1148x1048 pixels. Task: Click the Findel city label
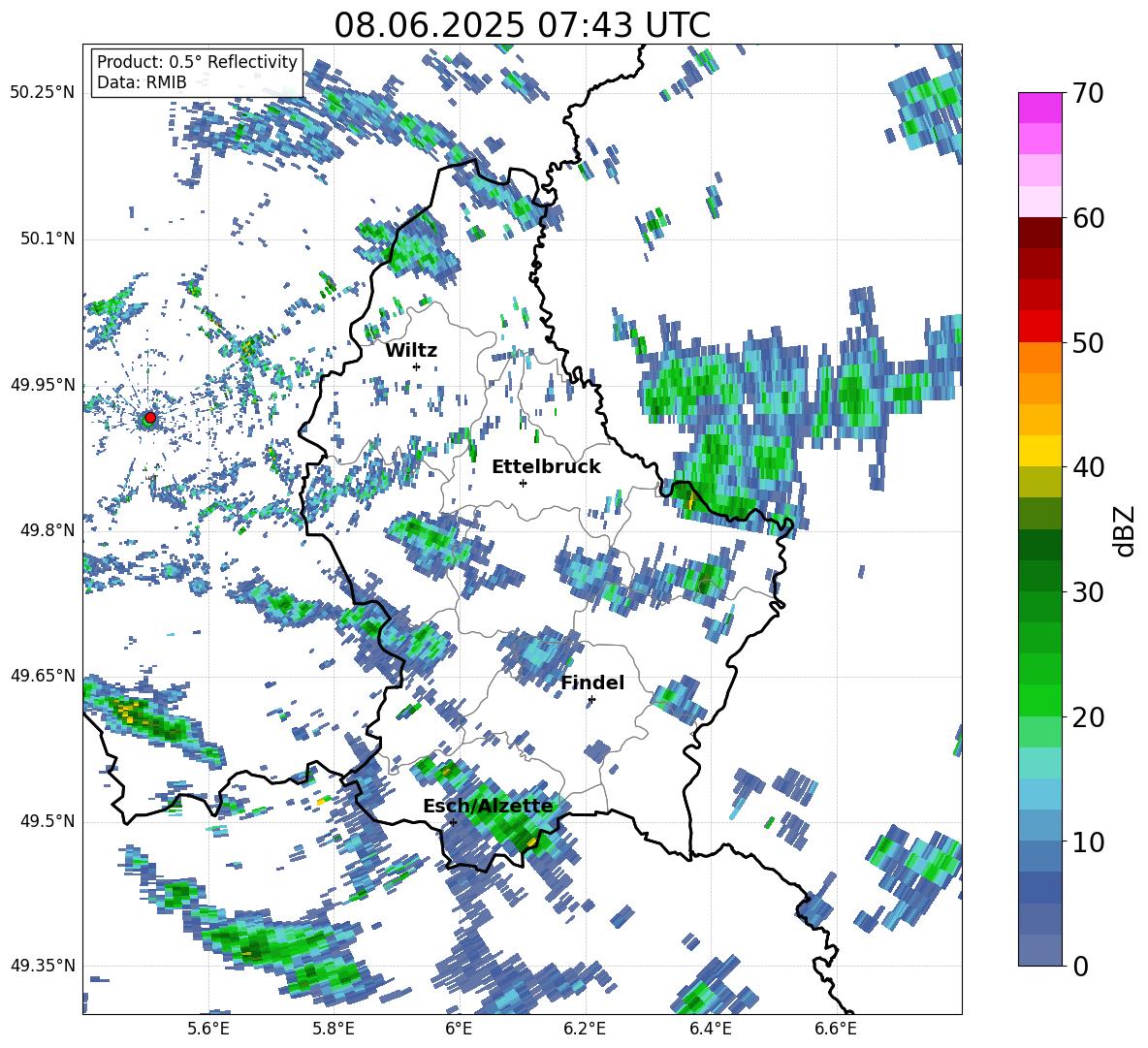point(592,683)
